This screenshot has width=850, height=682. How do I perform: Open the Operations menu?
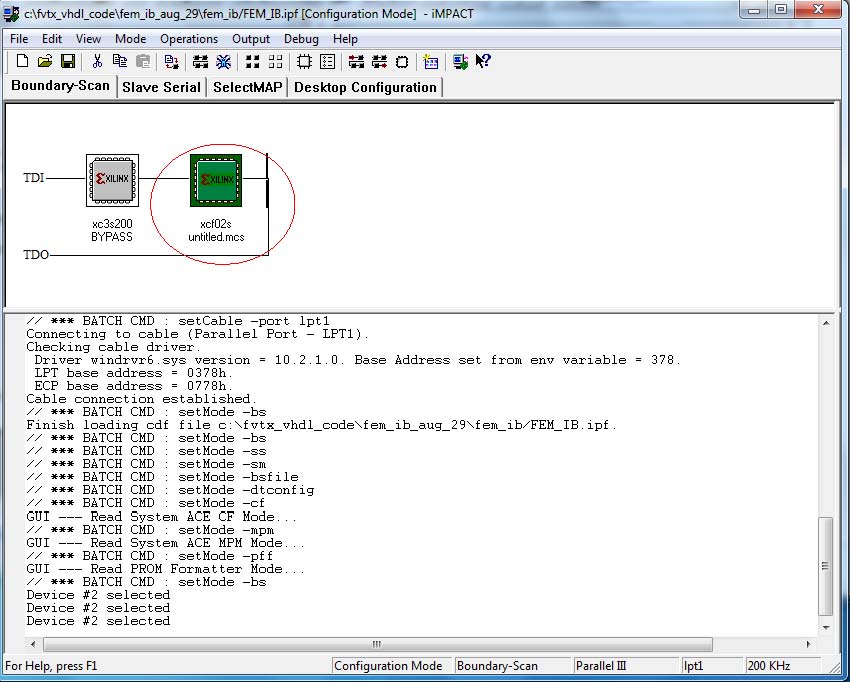pos(188,39)
